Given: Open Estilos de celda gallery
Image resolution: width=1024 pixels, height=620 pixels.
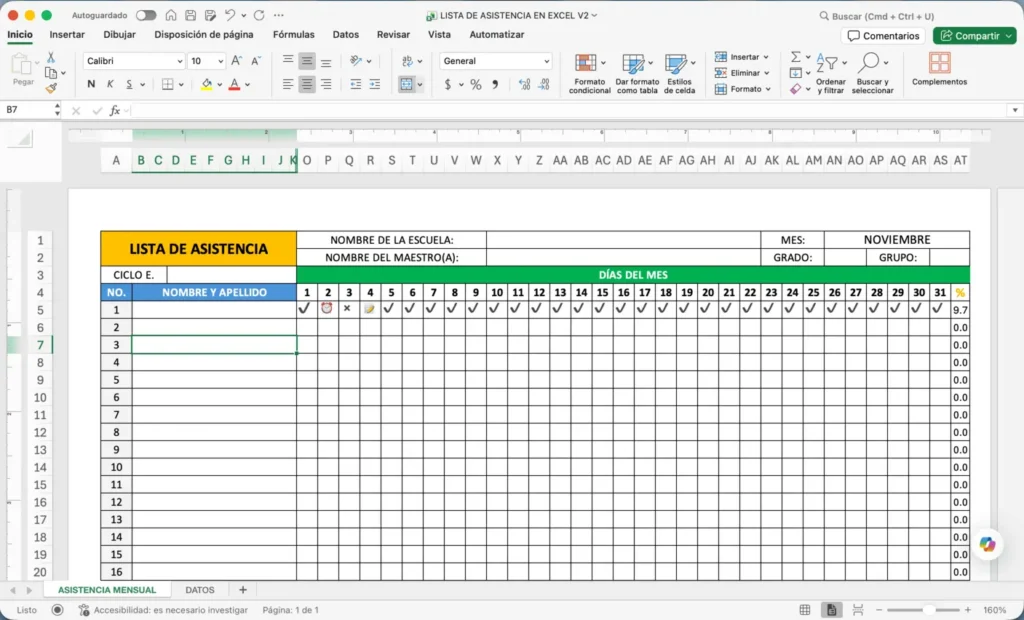Looking at the screenshot, I should tap(679, 74).
